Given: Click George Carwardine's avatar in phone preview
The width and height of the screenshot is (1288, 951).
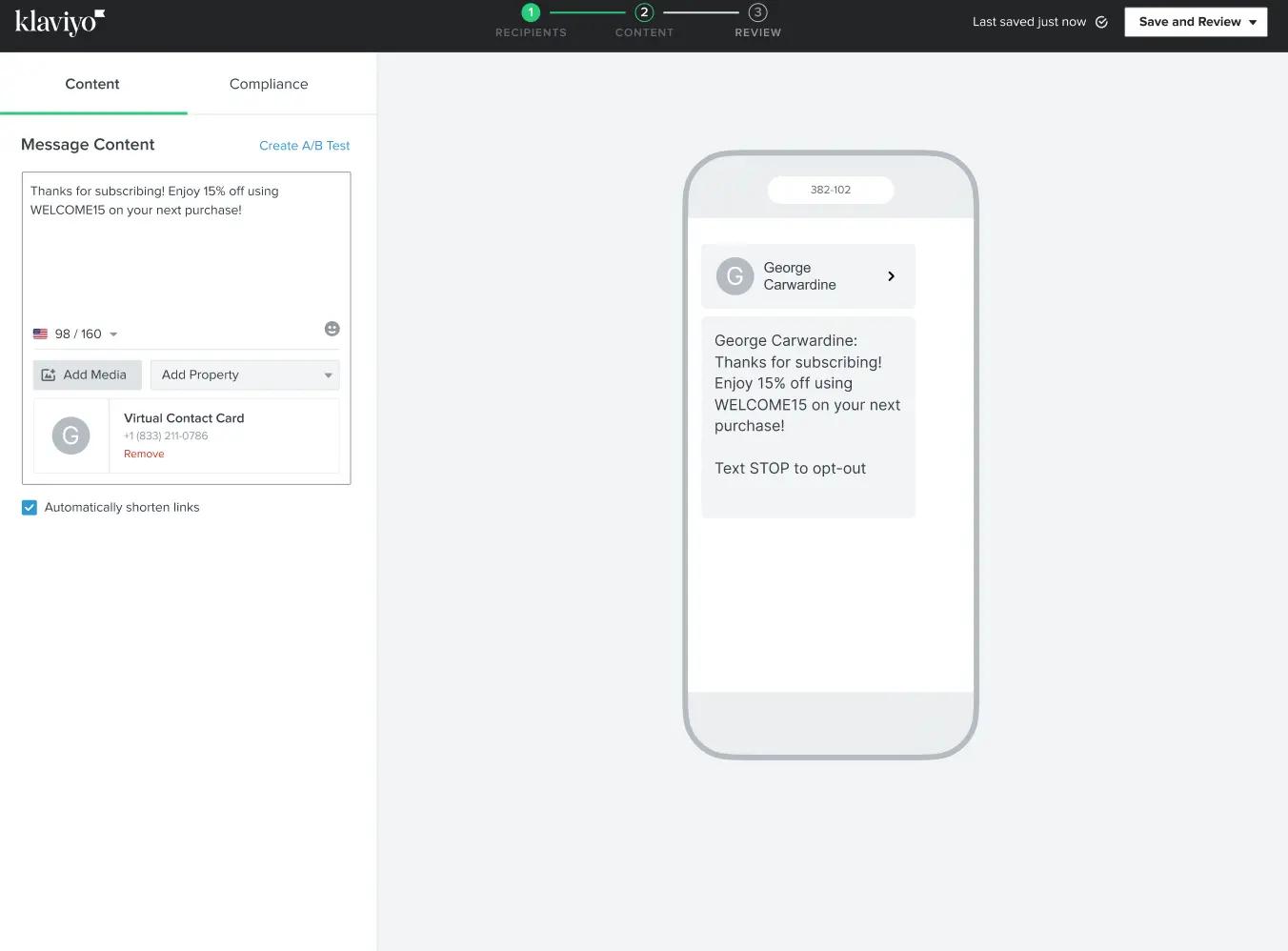Looking at the screenshot, I should coord(734,275).
